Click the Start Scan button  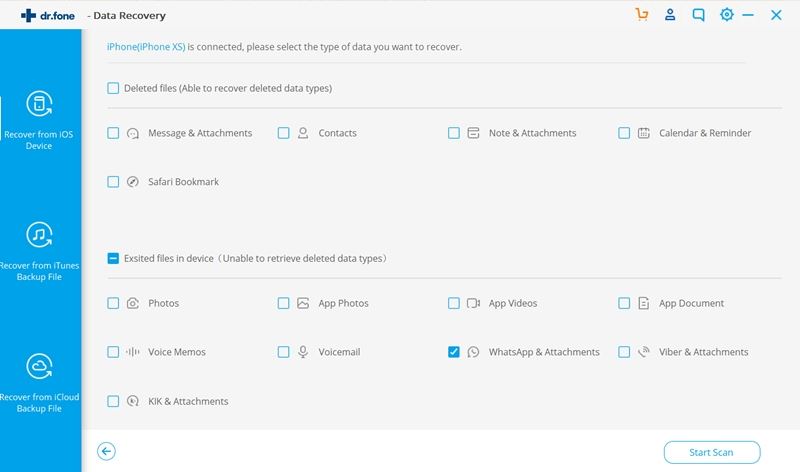(712, 452)
